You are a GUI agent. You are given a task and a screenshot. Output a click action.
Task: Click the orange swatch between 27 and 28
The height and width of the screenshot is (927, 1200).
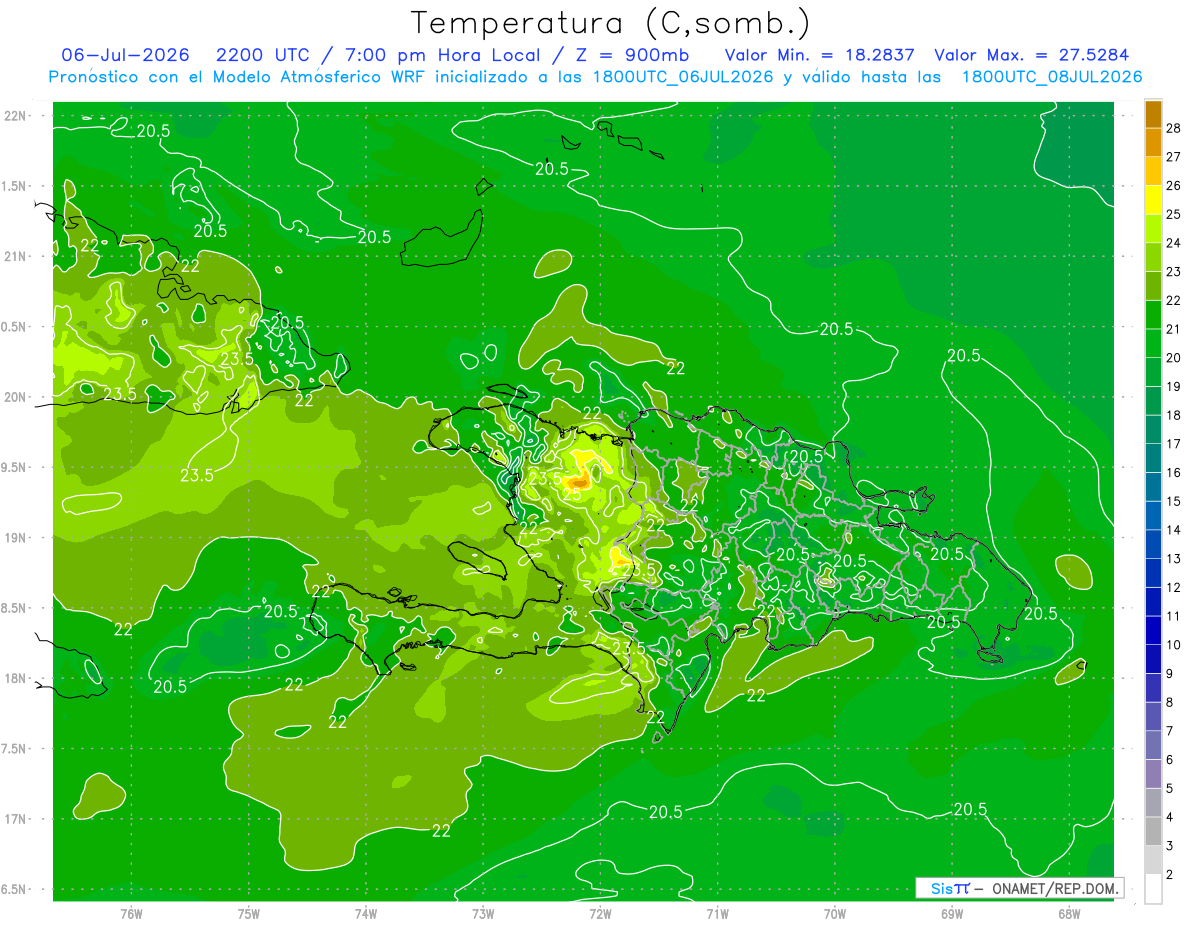(1153, 142)
